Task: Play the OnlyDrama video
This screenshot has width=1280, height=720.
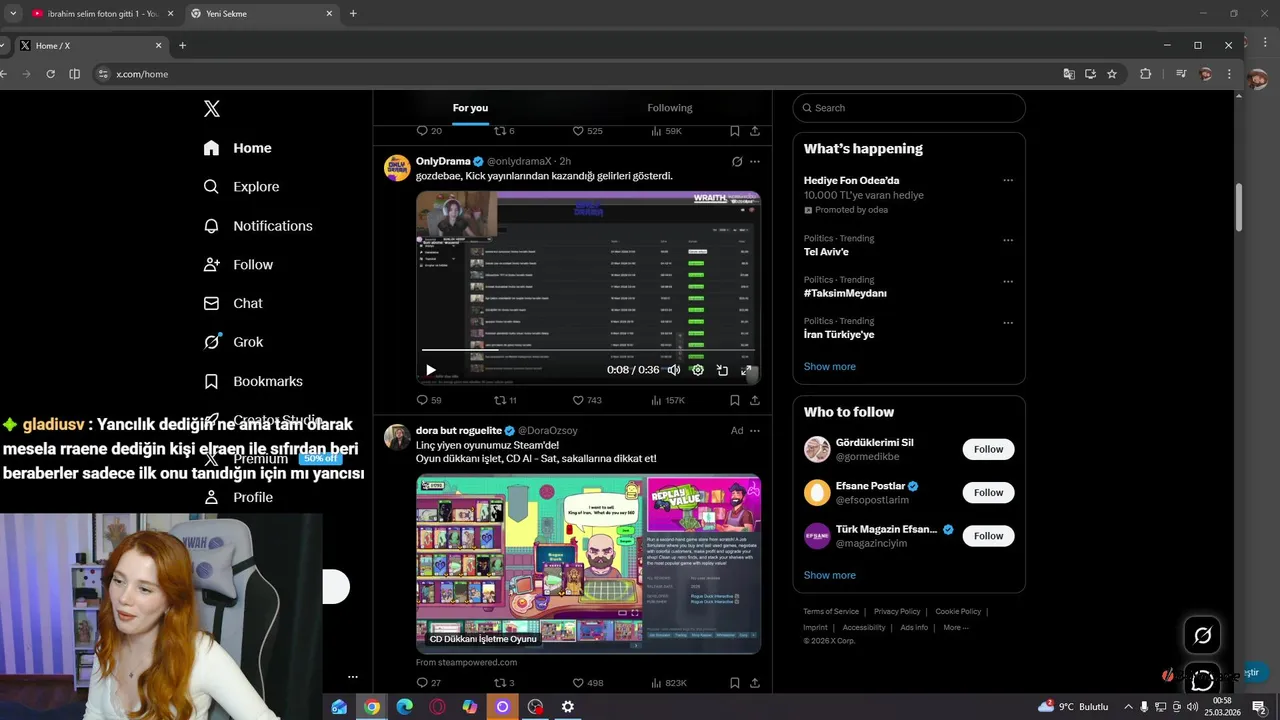Action: (431, 370)
